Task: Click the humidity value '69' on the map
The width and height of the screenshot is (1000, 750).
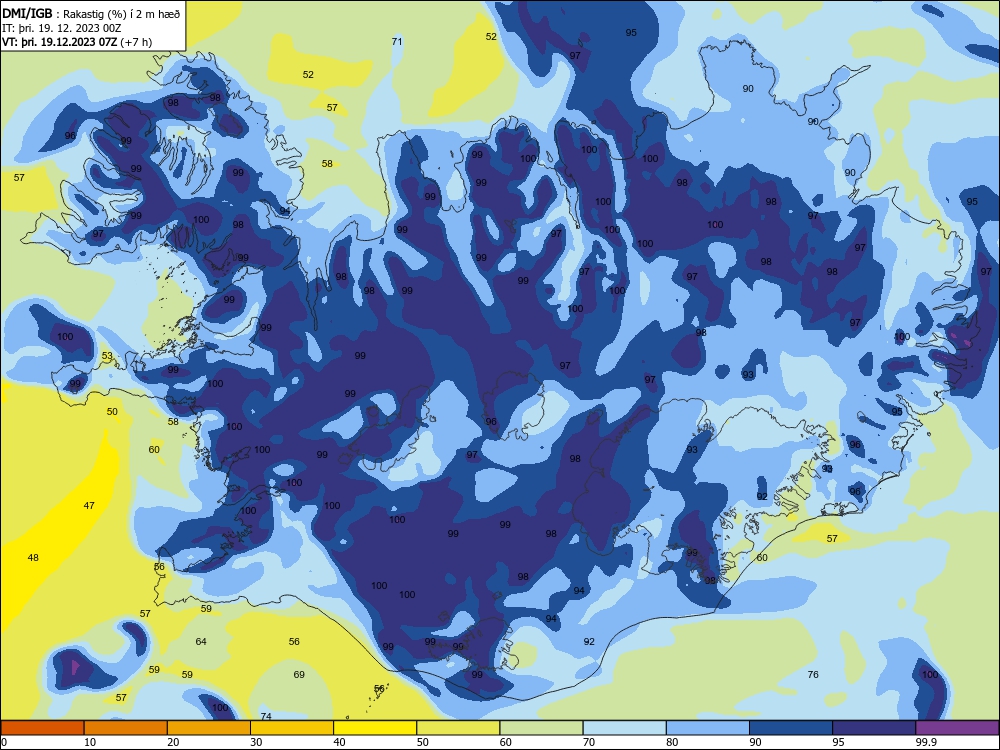Action: (299, 675)
